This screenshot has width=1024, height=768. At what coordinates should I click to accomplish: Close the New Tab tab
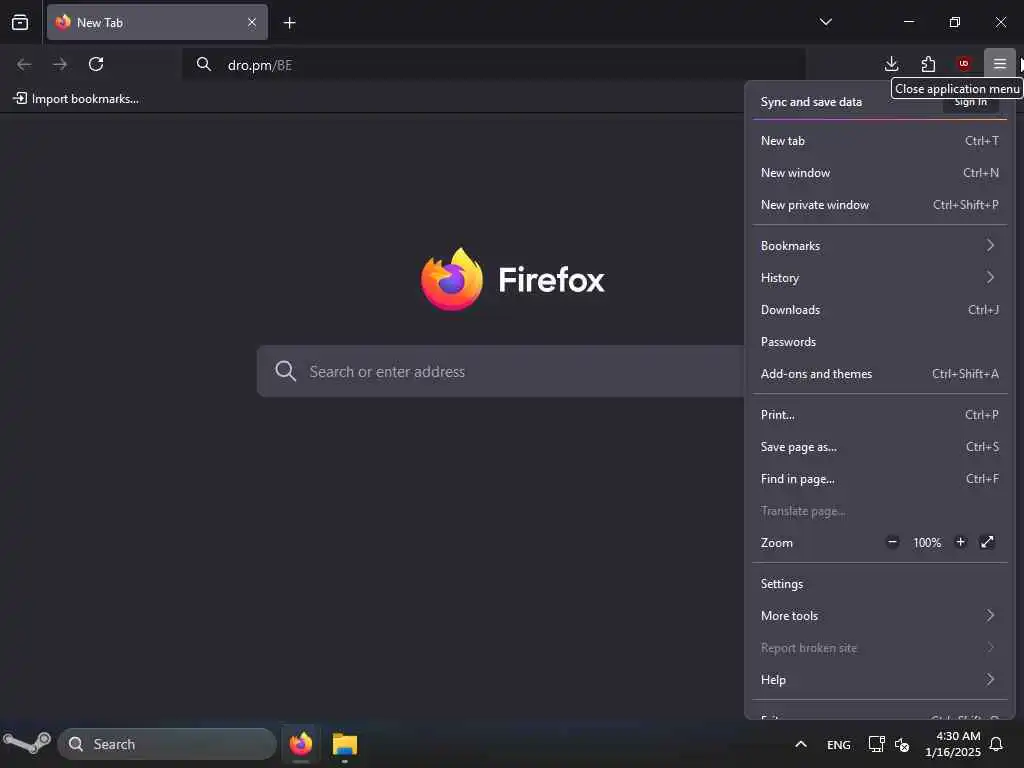(251, 22)
